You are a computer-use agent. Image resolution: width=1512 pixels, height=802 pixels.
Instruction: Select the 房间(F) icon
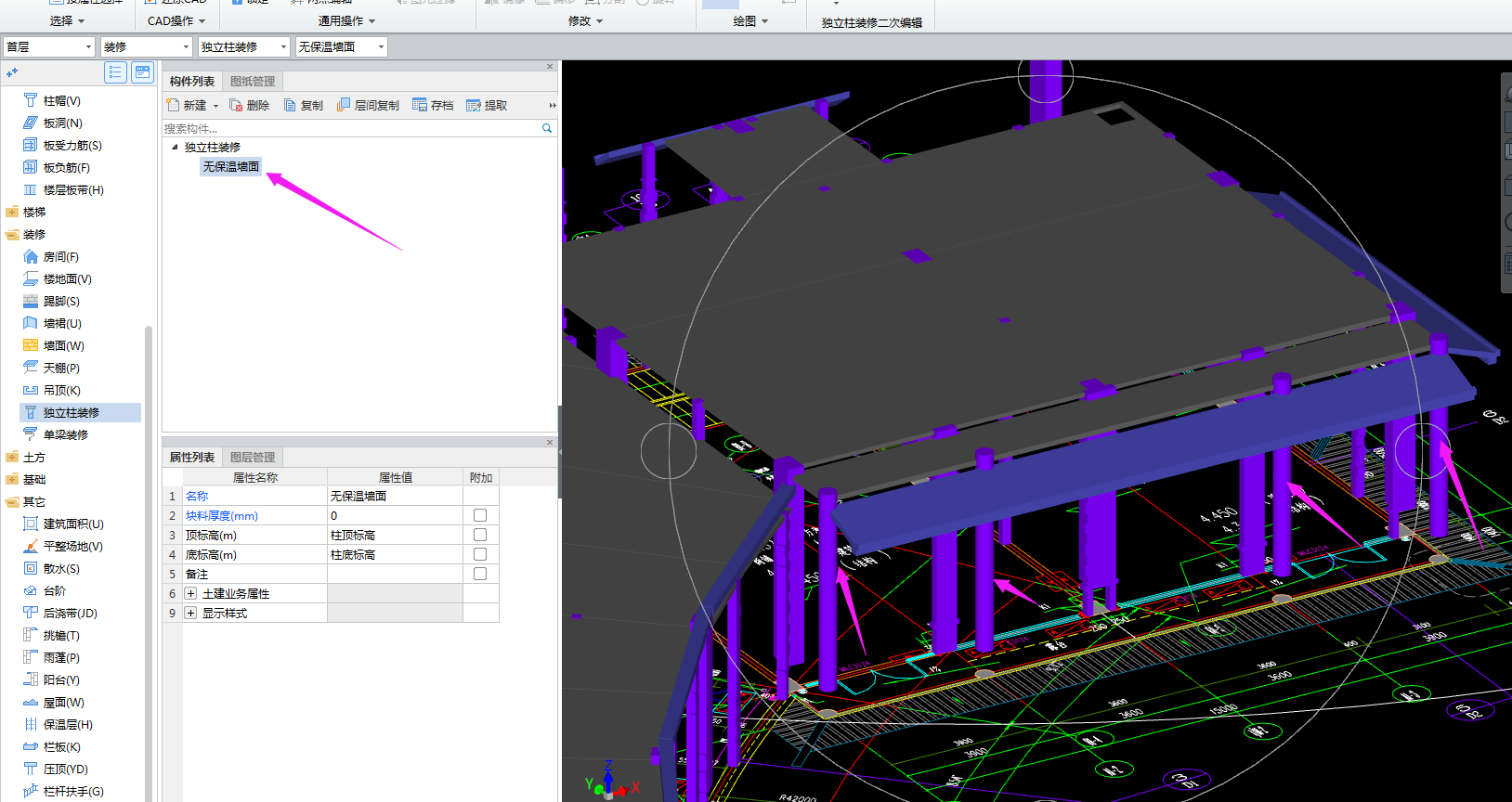coord(31,256)
